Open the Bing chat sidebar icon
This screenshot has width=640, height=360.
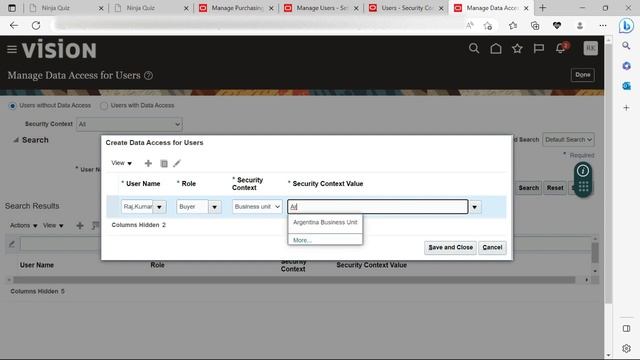click(626, 26)
